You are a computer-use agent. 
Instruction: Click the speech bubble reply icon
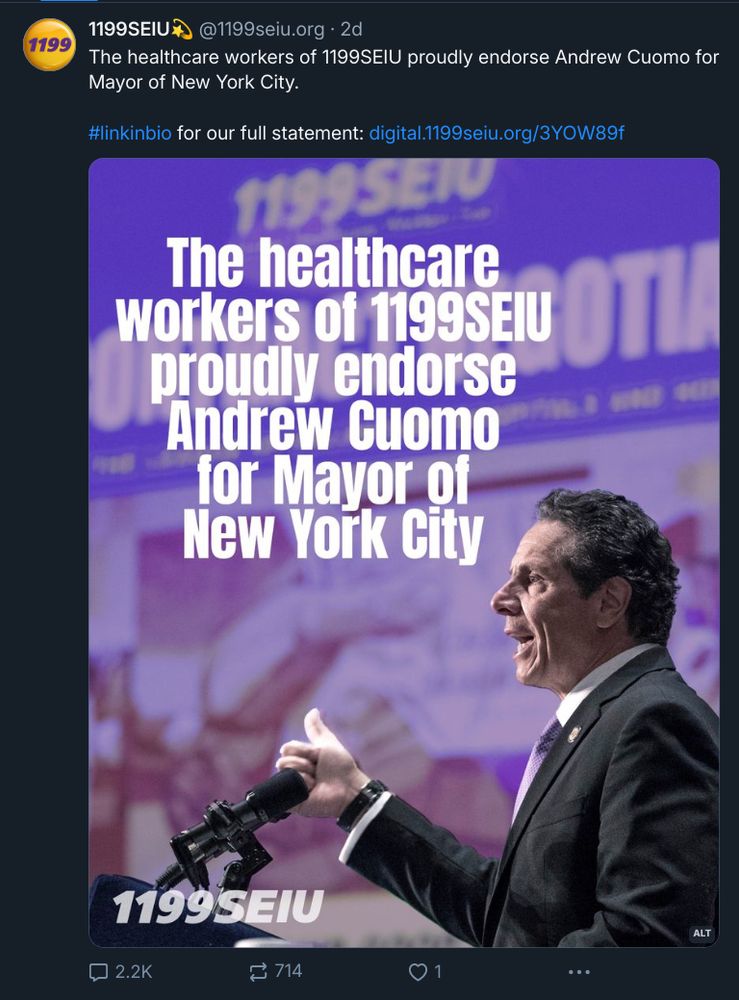pos(98,972)
